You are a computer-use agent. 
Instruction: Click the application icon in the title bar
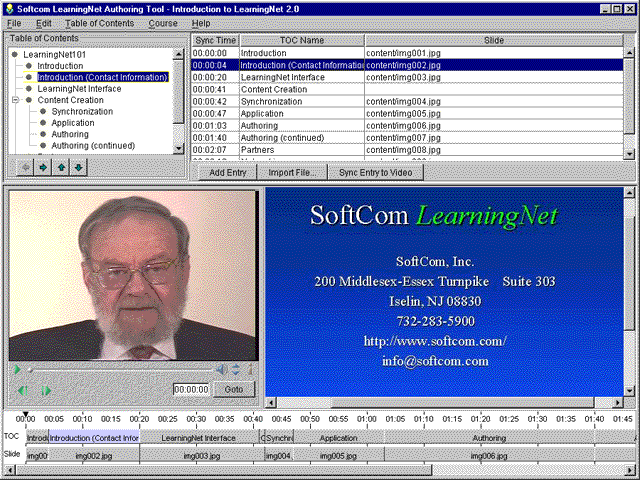pyautogui.click(x=9, y=9)
